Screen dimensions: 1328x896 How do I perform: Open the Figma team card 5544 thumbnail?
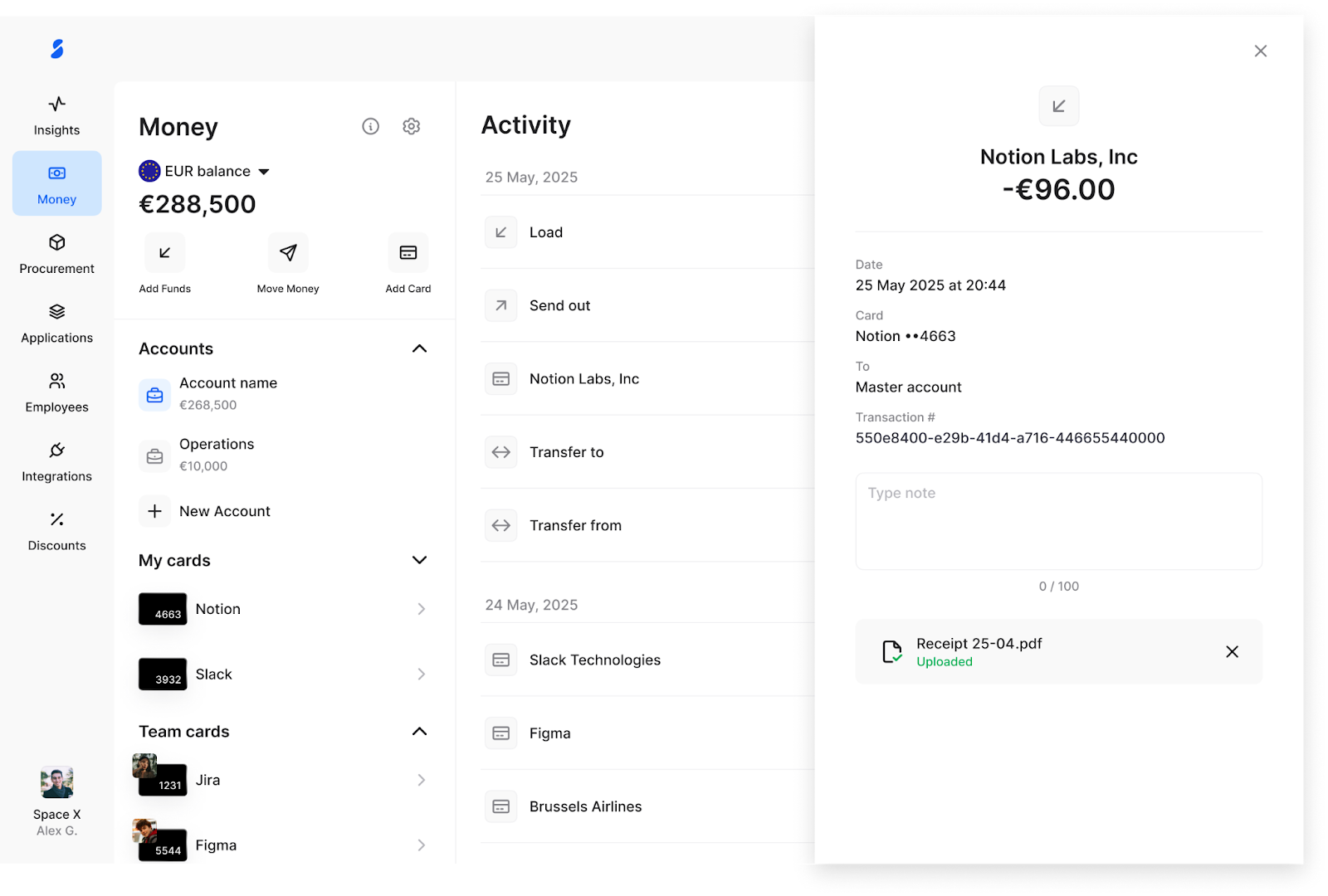point(163,845)
